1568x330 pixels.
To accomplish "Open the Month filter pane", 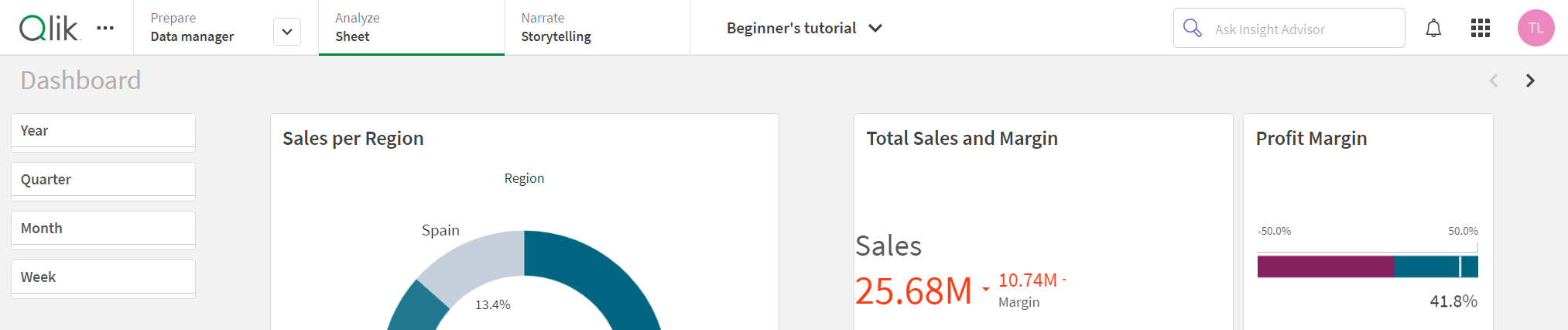I will click(x=103, y=229).
